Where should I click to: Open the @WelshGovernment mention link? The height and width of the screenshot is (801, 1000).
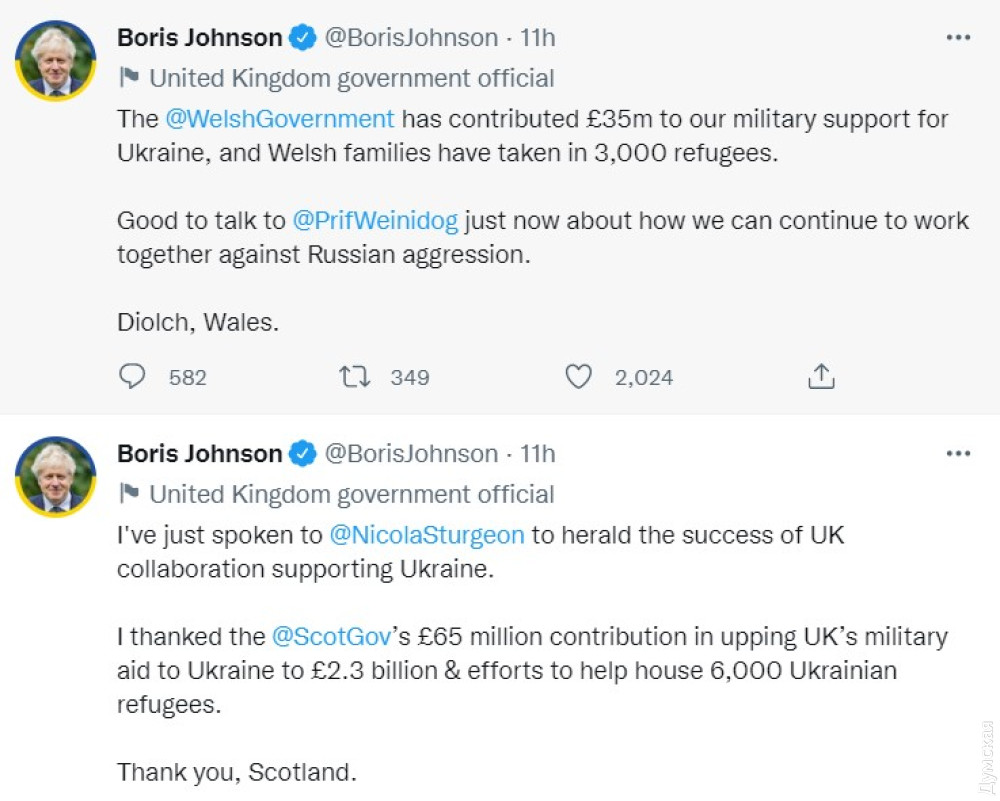coord(280,119)
